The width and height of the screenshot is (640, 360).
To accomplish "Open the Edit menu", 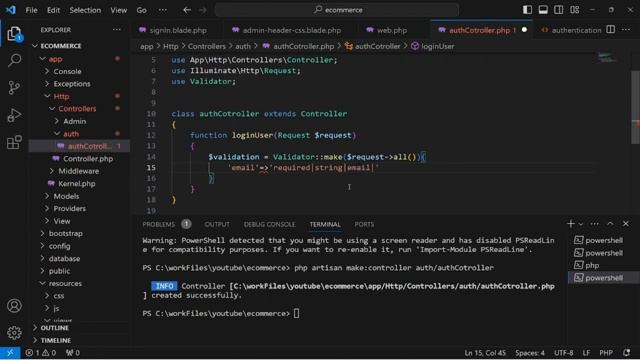I will pos(53,10).
